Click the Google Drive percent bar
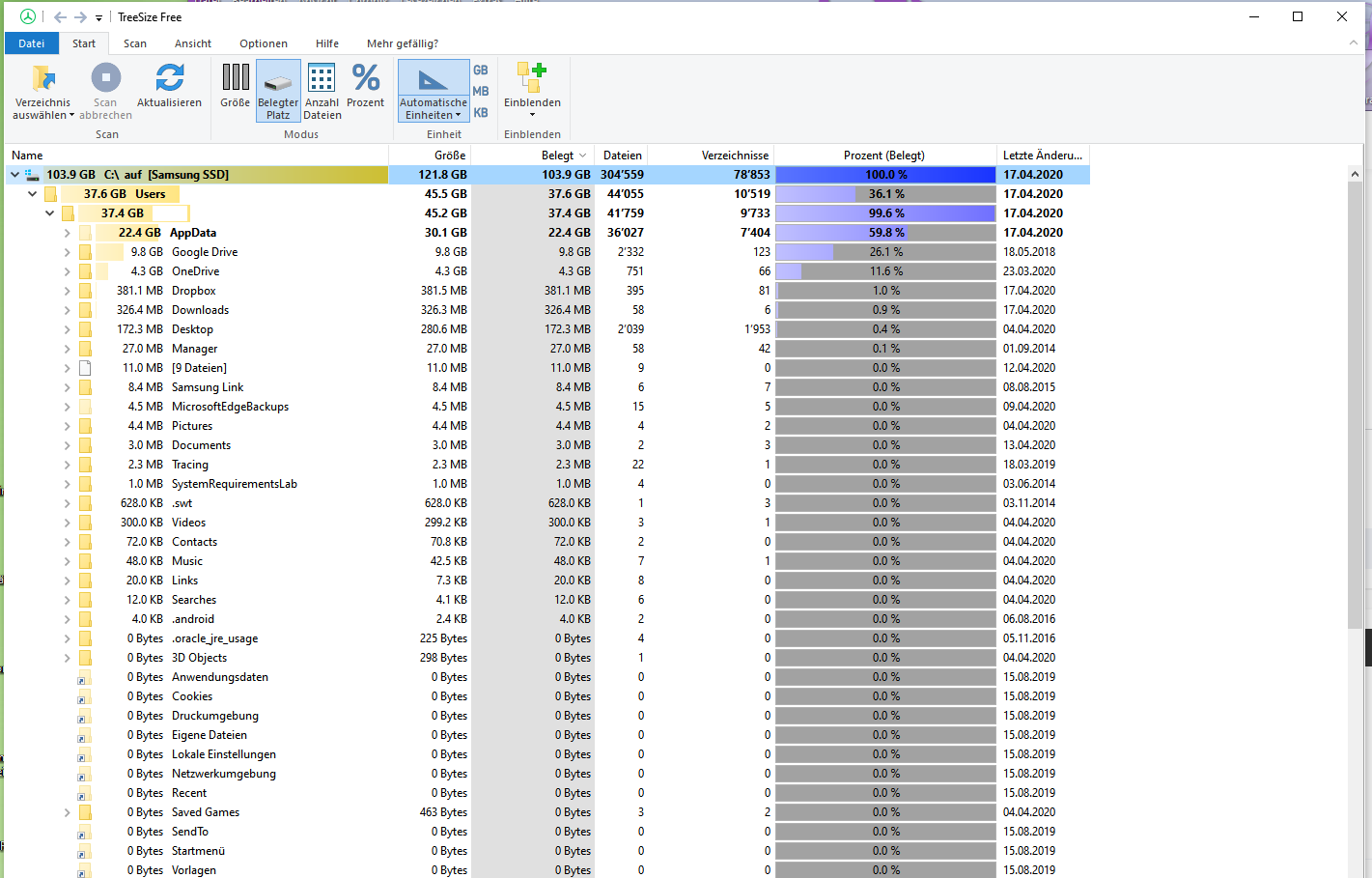Screen dimensions: 1372x878 point(884,252)
